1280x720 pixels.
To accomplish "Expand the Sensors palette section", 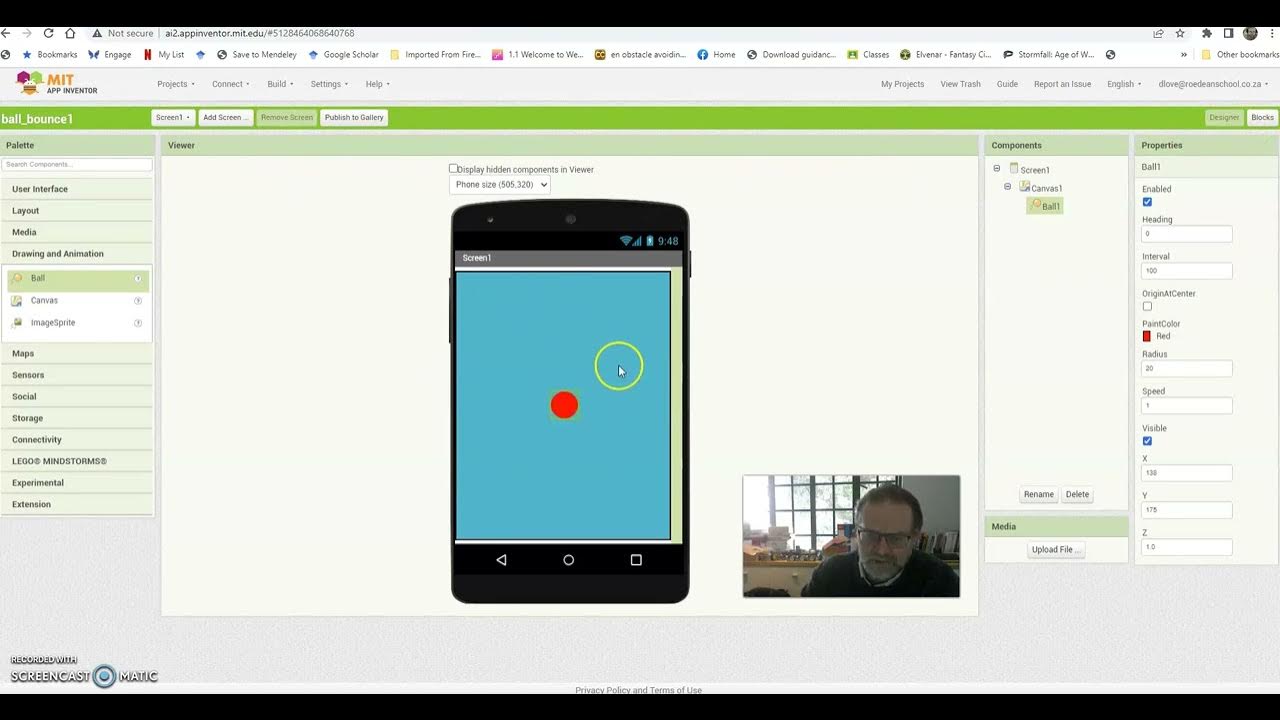I will (x=77, y=375).
